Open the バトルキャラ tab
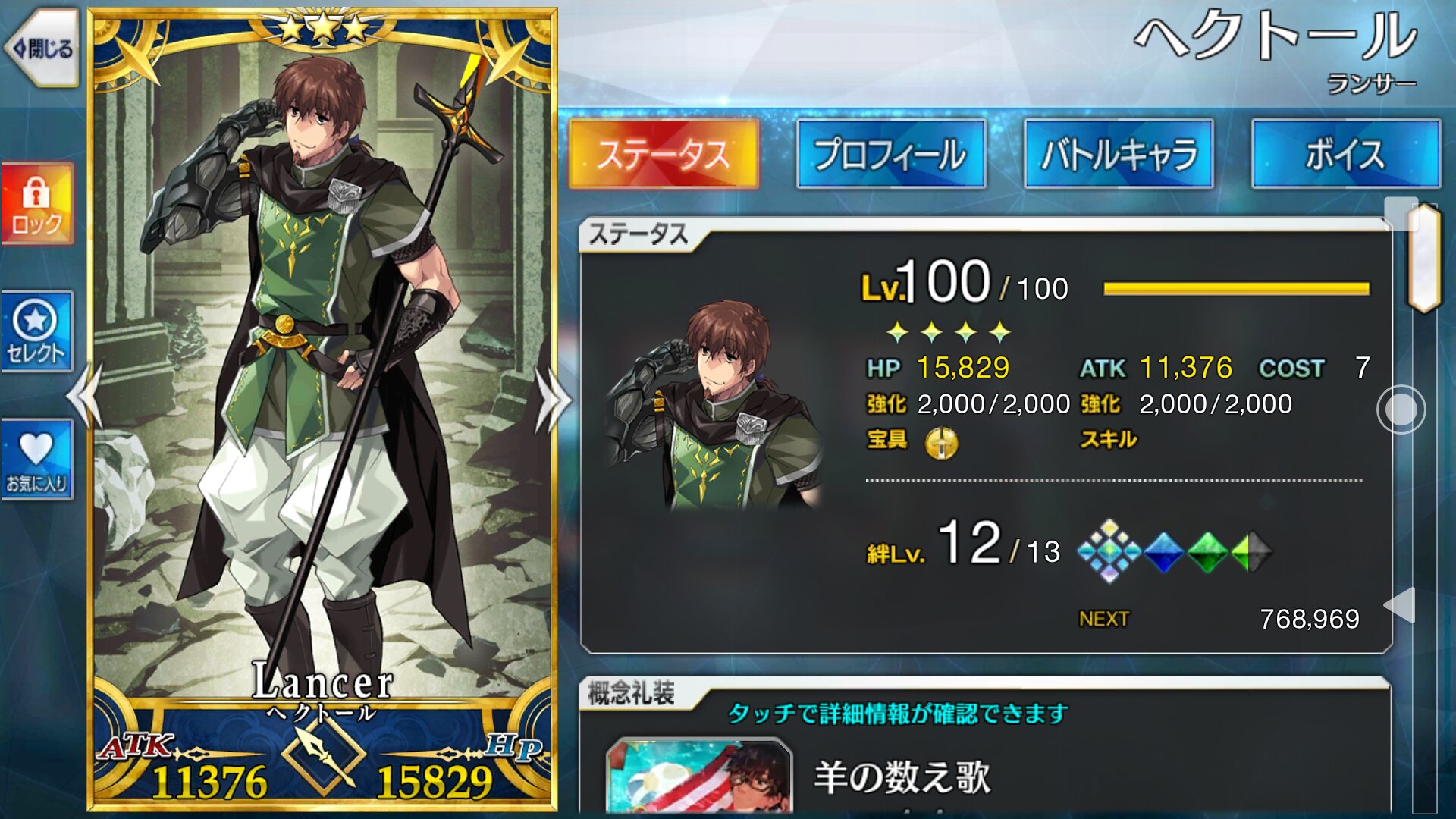This screenshot has height=819, width=1456. coord(1119,154)
